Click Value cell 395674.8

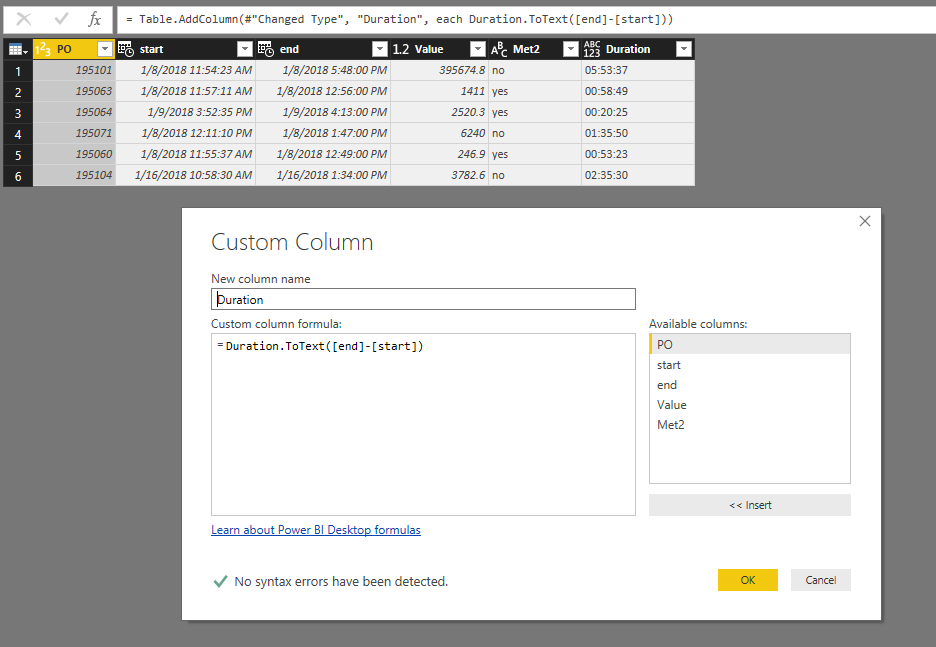point(439,70)
